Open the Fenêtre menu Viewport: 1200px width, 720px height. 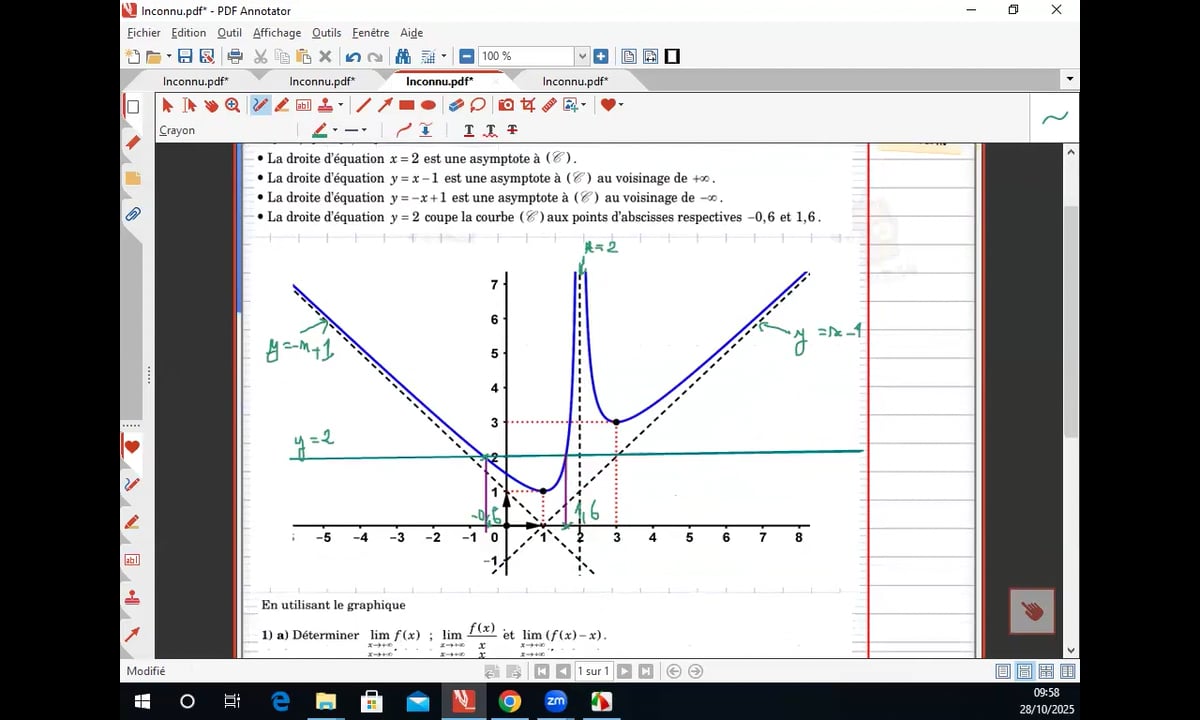click(x=370, y=33)
